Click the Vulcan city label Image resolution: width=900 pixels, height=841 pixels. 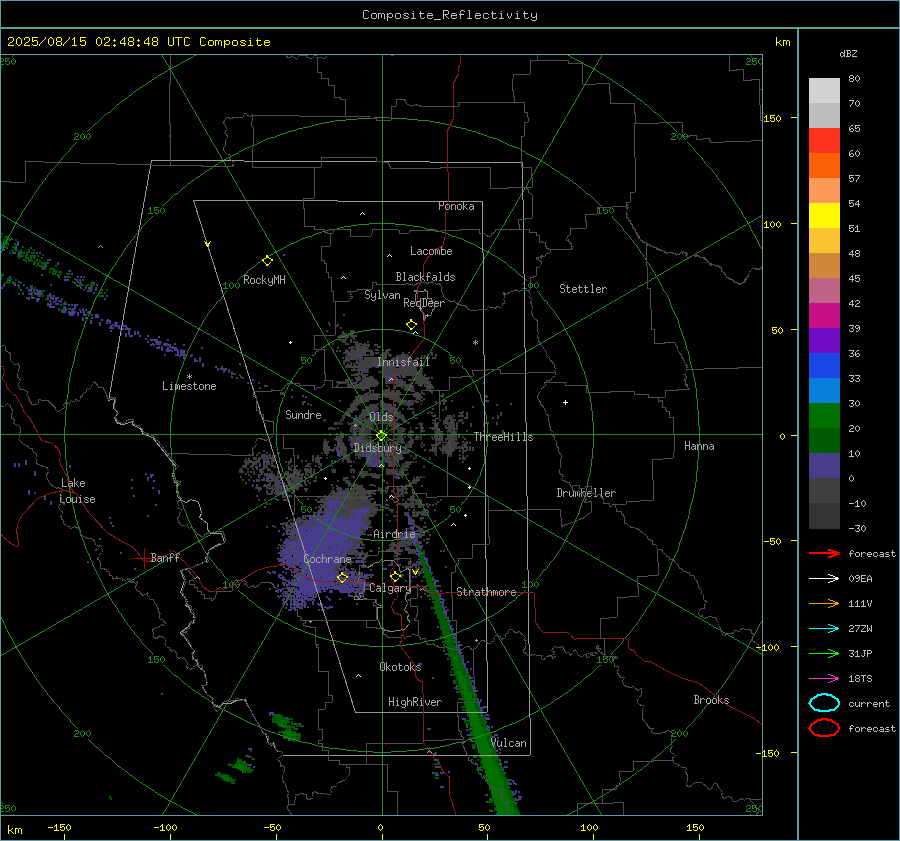coord(509,743)
